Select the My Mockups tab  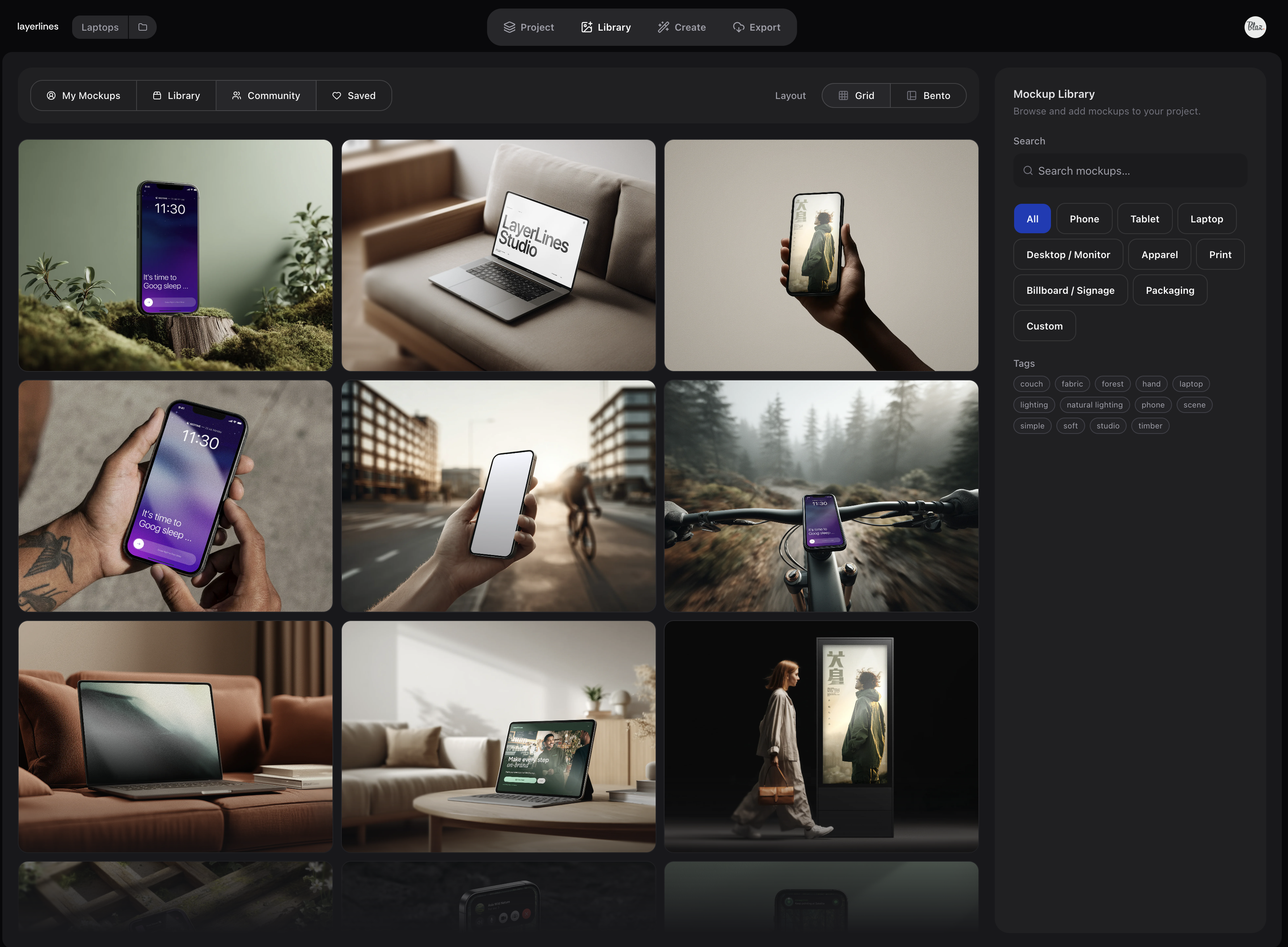(x=84, y=96)
